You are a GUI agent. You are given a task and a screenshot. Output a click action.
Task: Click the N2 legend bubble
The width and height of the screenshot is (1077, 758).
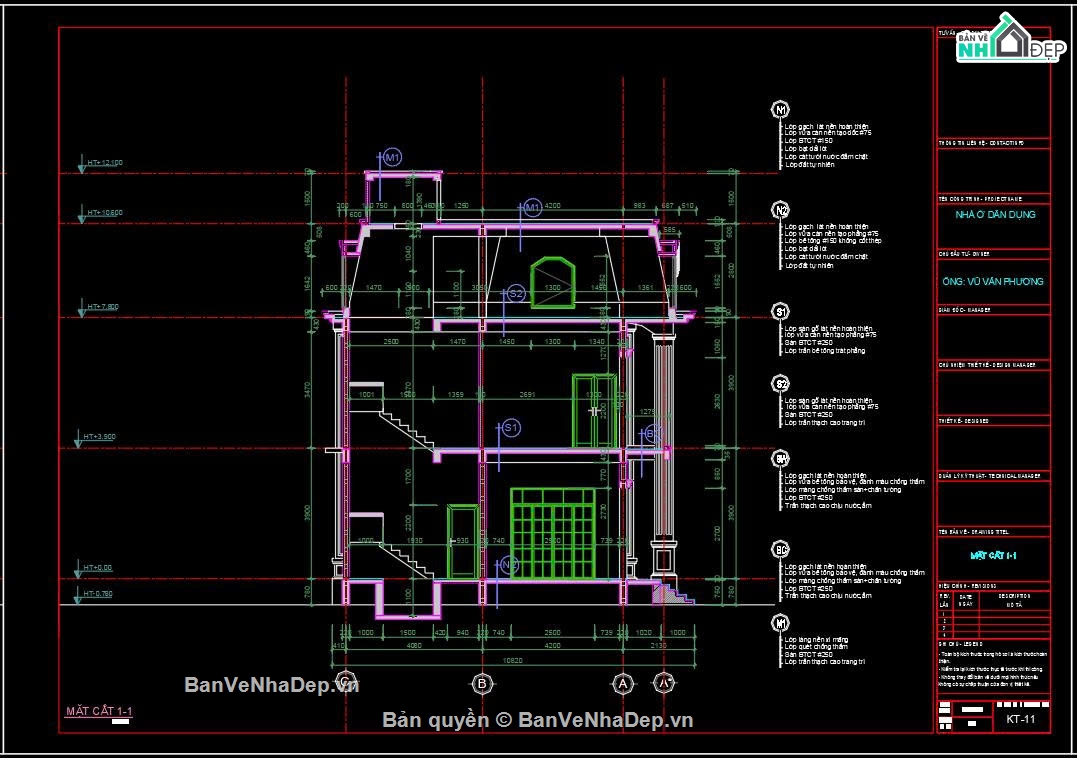[x=780, y=210]
